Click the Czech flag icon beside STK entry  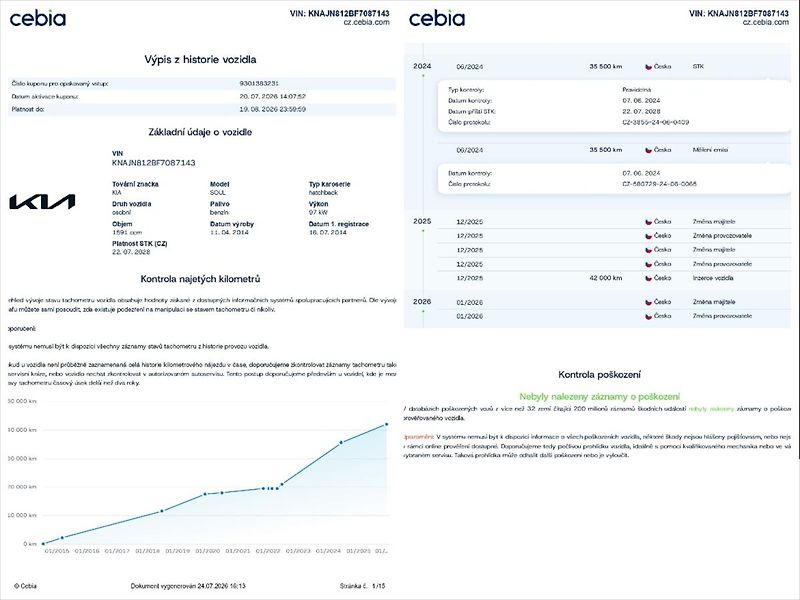tap(648, 67)
